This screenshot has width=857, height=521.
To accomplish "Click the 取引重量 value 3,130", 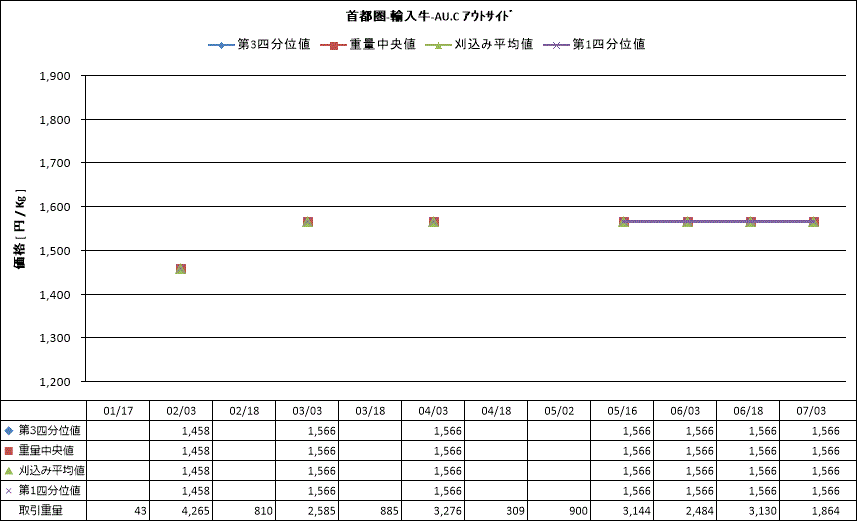I will [x=762, y=511].
